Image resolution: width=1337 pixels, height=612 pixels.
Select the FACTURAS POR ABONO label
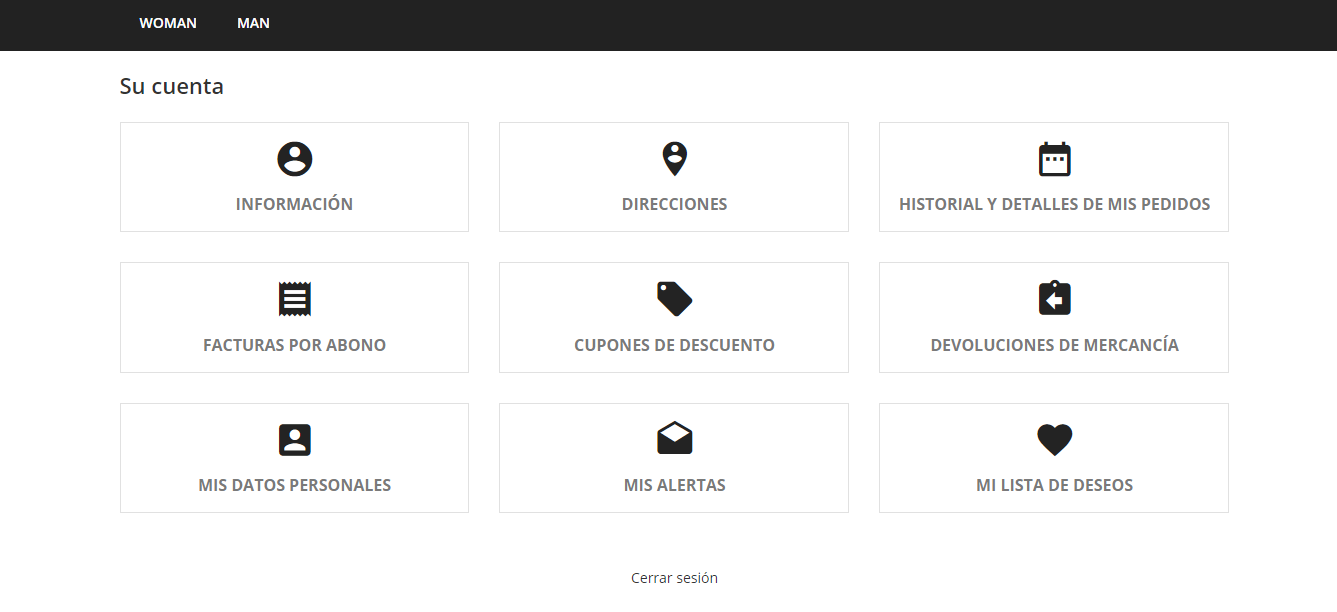(294, 345)
